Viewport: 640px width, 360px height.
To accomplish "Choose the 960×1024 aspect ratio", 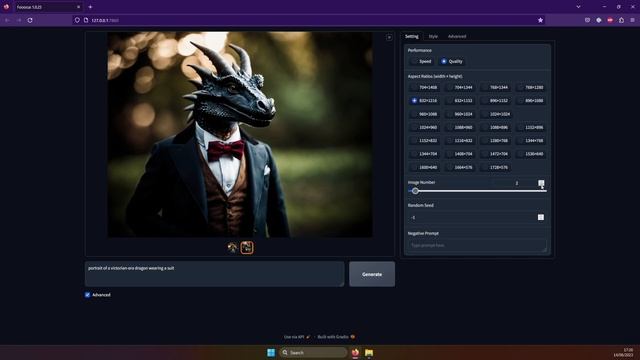I will (x=460, y=114).
